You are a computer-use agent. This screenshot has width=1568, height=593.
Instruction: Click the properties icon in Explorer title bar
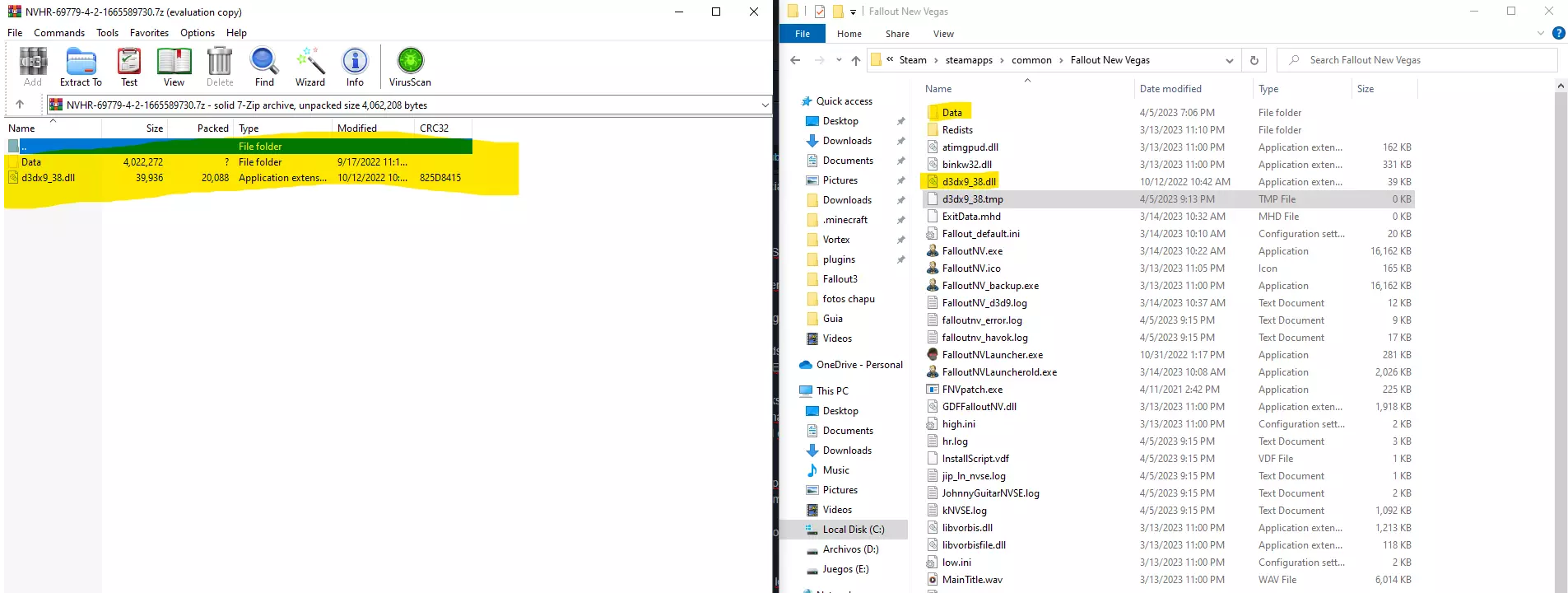pos(820,12)
